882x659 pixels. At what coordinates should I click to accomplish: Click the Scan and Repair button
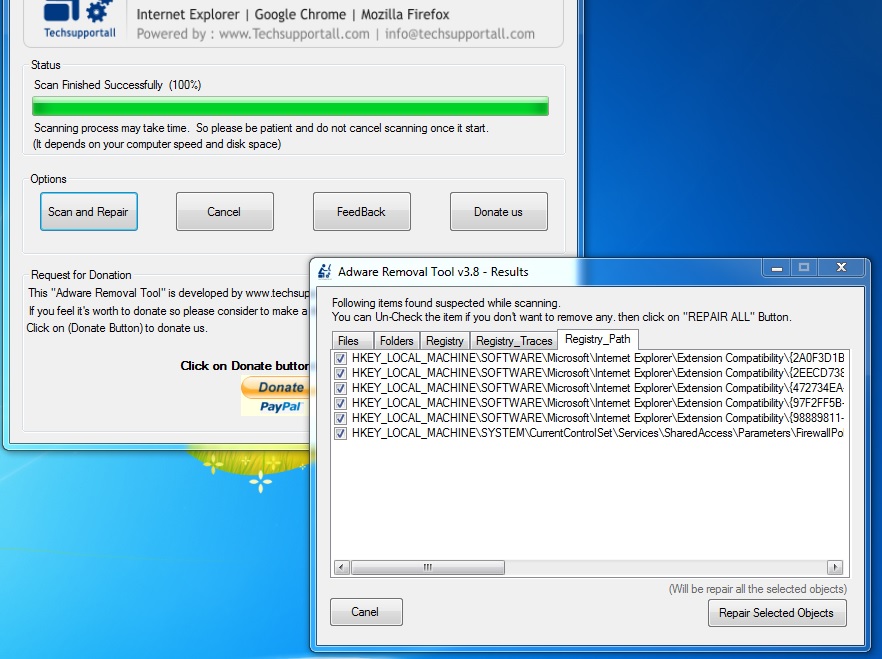point(89,211)
